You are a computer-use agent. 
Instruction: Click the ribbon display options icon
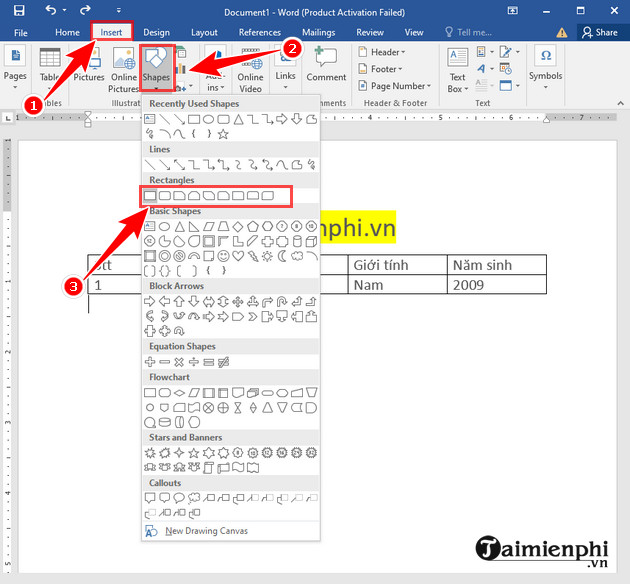pyautogui.click(x=512, y=10)
